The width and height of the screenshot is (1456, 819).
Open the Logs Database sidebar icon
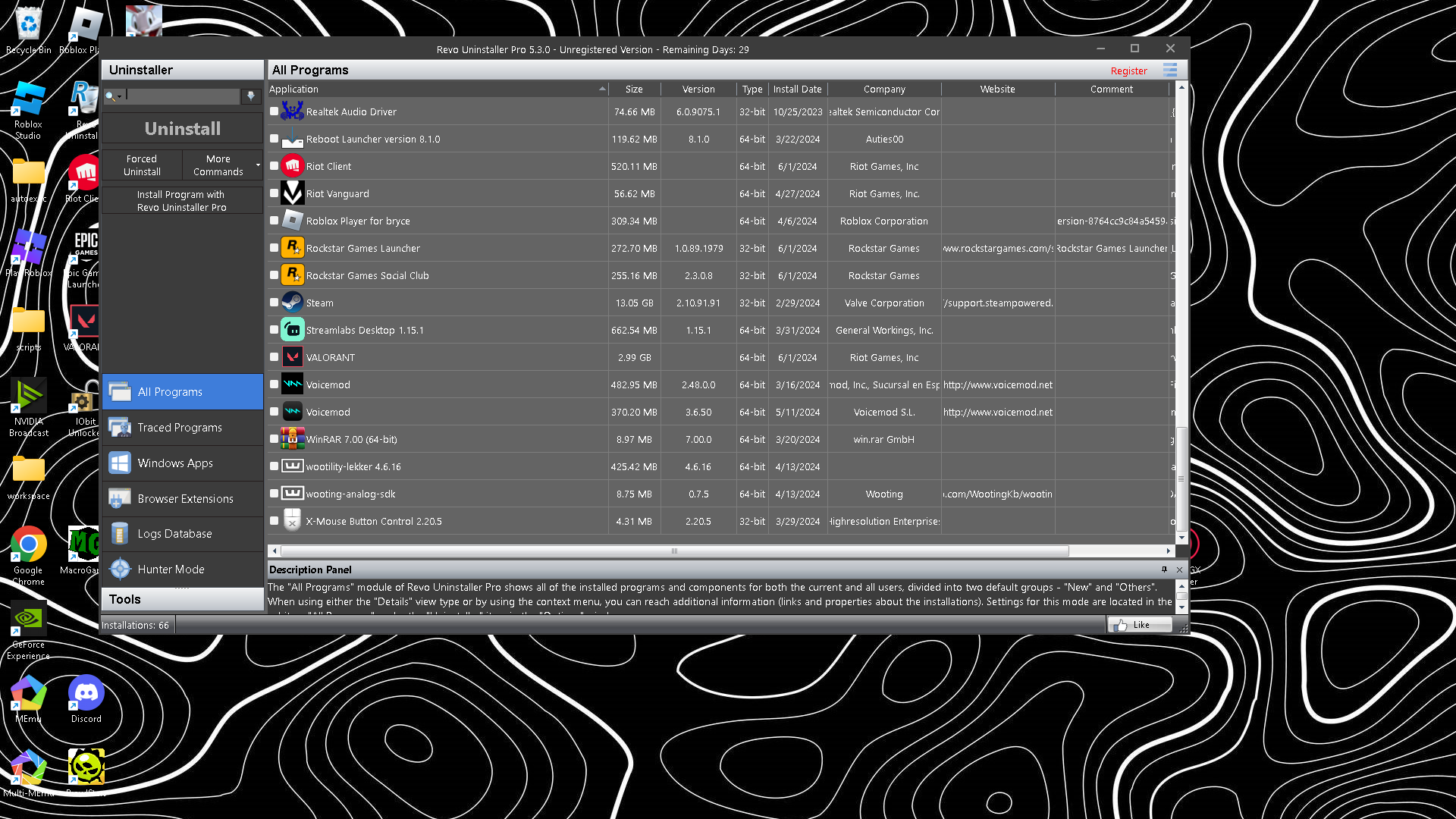click(x=120, y=534)
